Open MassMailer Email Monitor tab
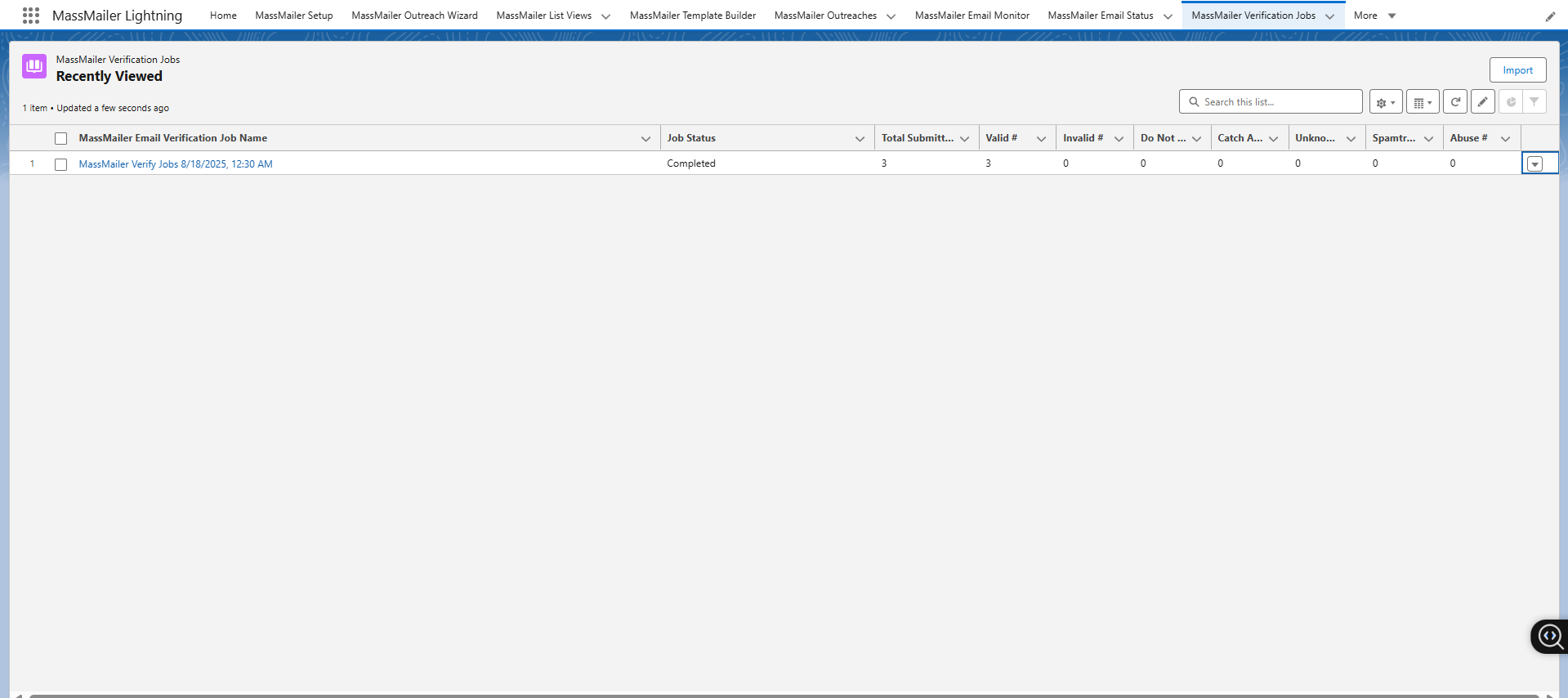This screenshot has height=698, width=1568. (972, 16)
